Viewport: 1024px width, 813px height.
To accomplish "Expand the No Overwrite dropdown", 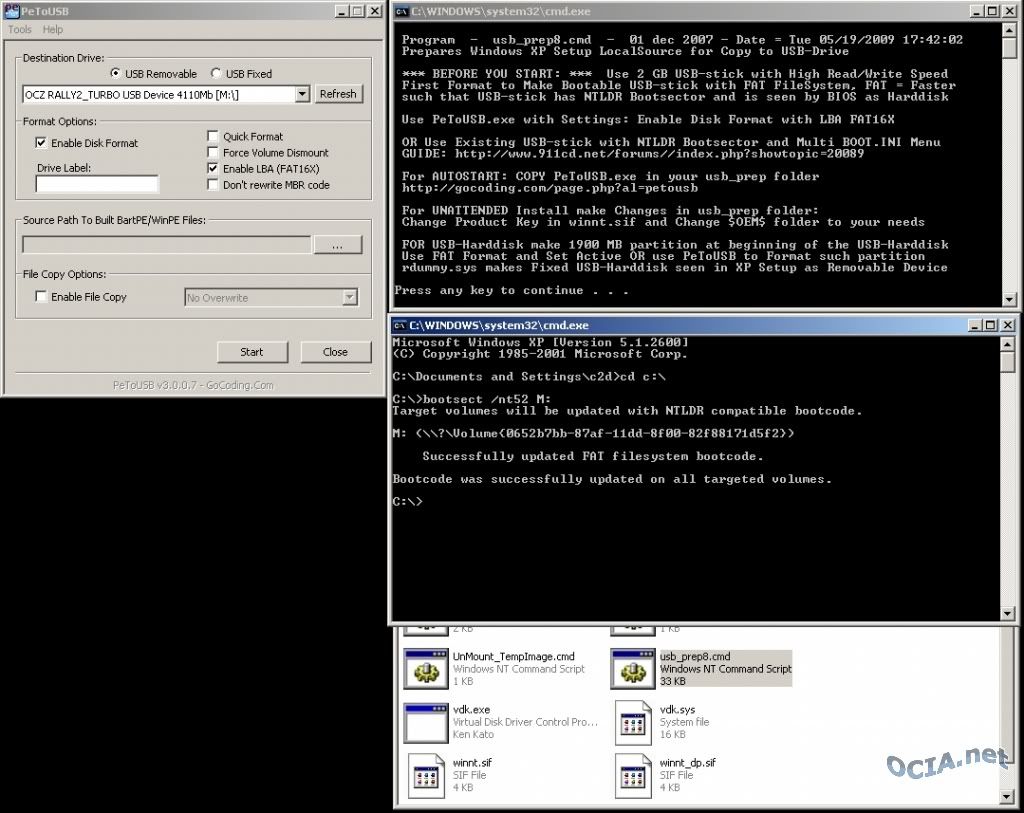I will tap(349, 297).
